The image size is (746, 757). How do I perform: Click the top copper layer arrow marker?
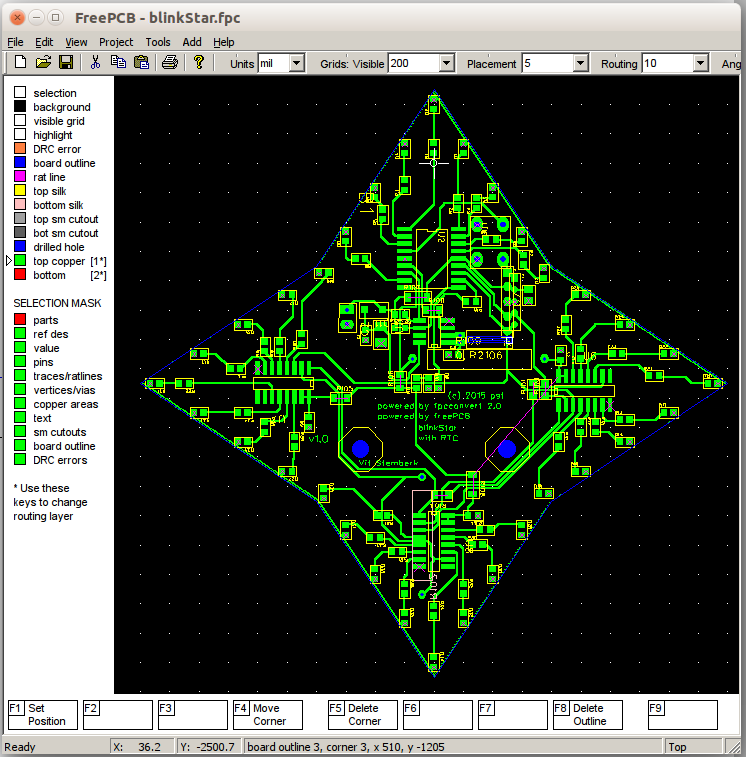(x=9, y=261)
